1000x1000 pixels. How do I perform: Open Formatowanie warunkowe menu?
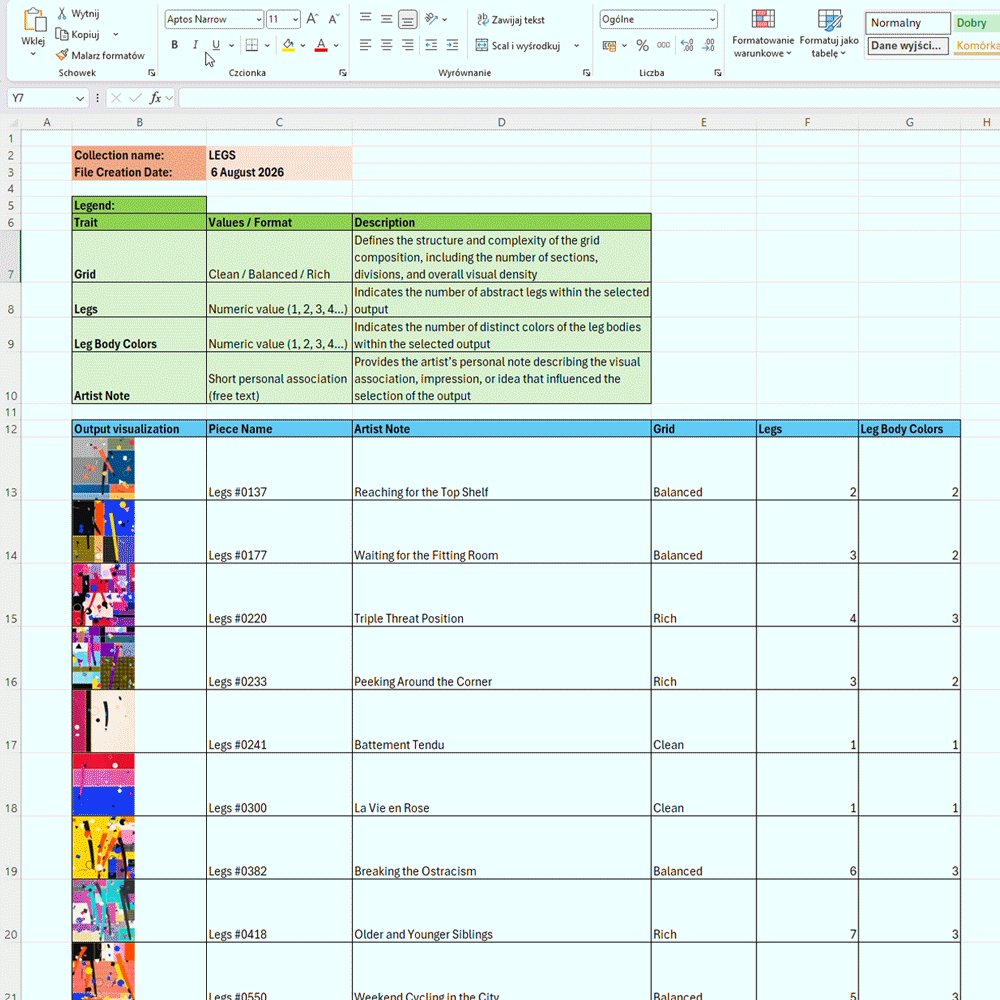763,33
